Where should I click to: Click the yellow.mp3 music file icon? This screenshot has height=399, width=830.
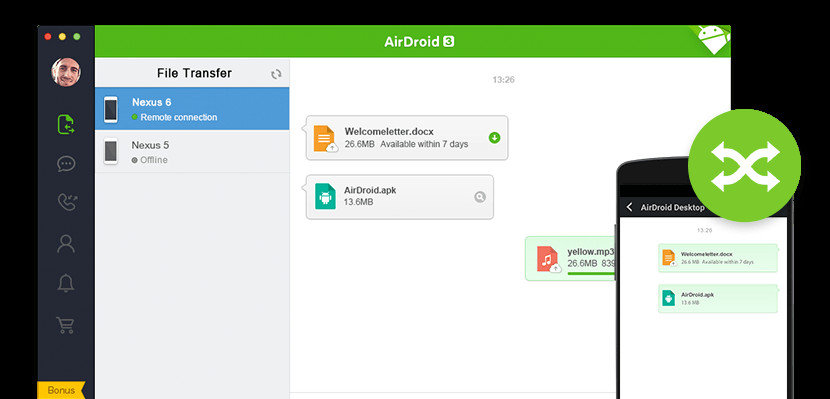[x=548, y=259]
